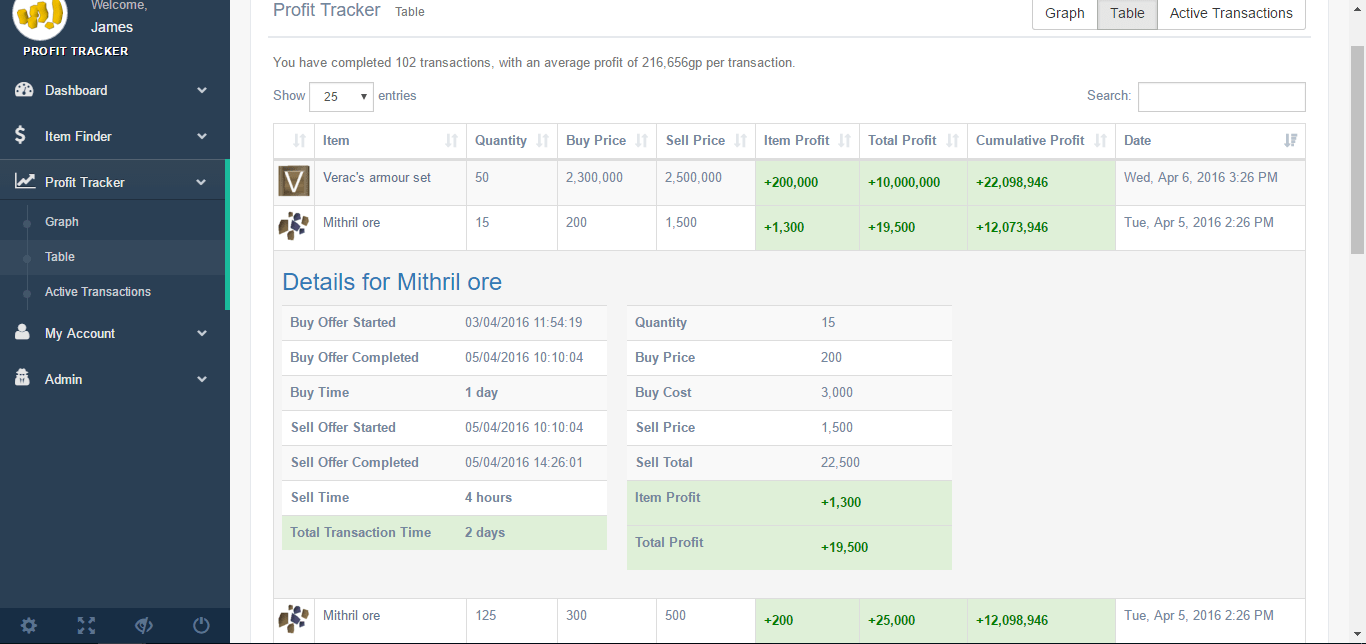Expand the Item Finder sidebar menu
The image size is (1366, 644).
tap(114, 136)
